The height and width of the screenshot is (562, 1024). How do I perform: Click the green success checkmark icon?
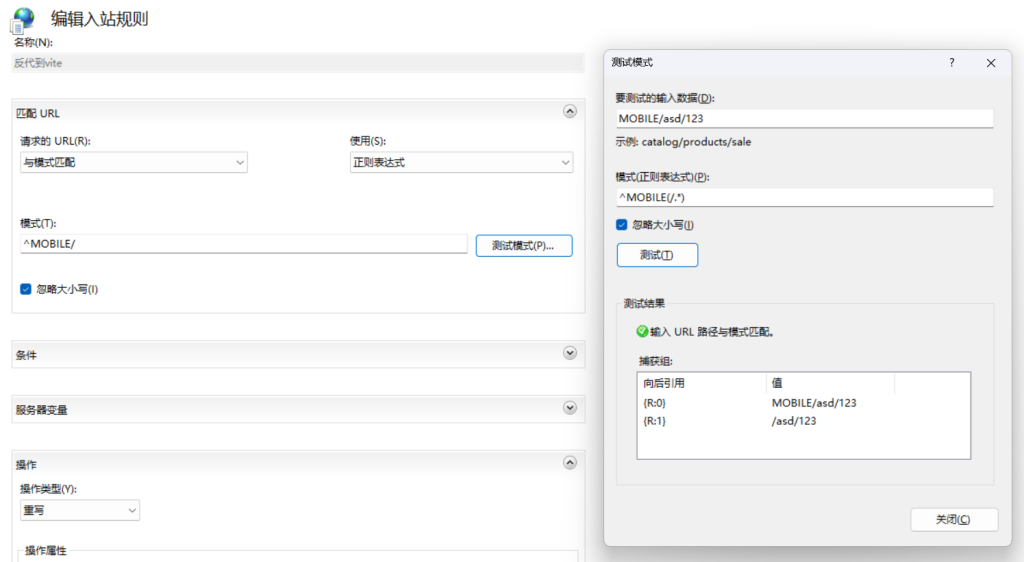[x=642, y=331]
